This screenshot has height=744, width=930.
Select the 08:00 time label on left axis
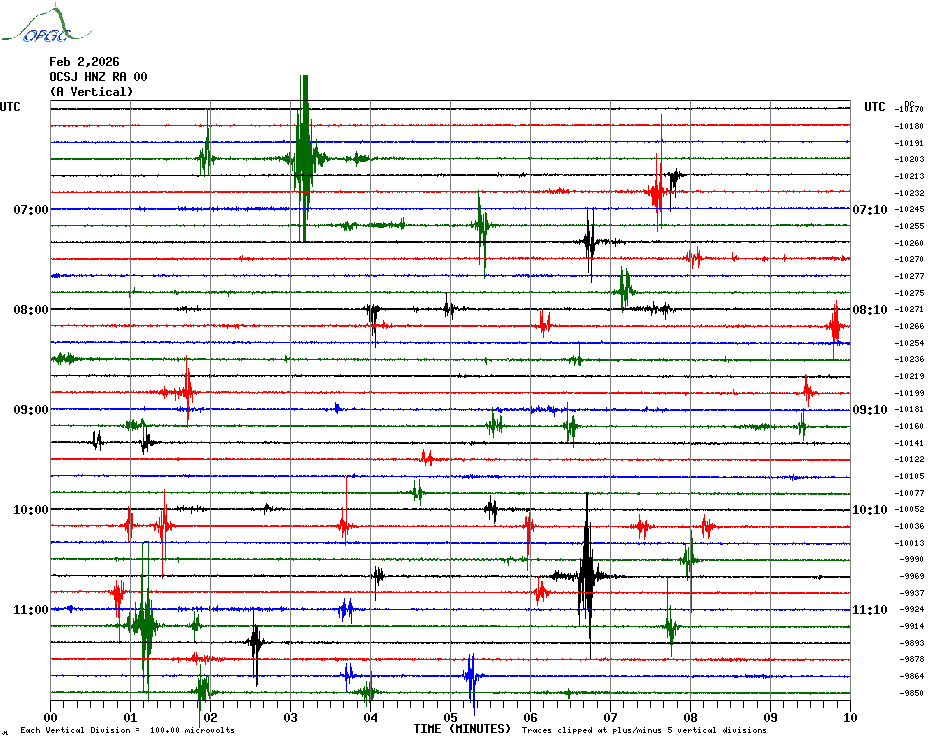[x=30, y=310]
